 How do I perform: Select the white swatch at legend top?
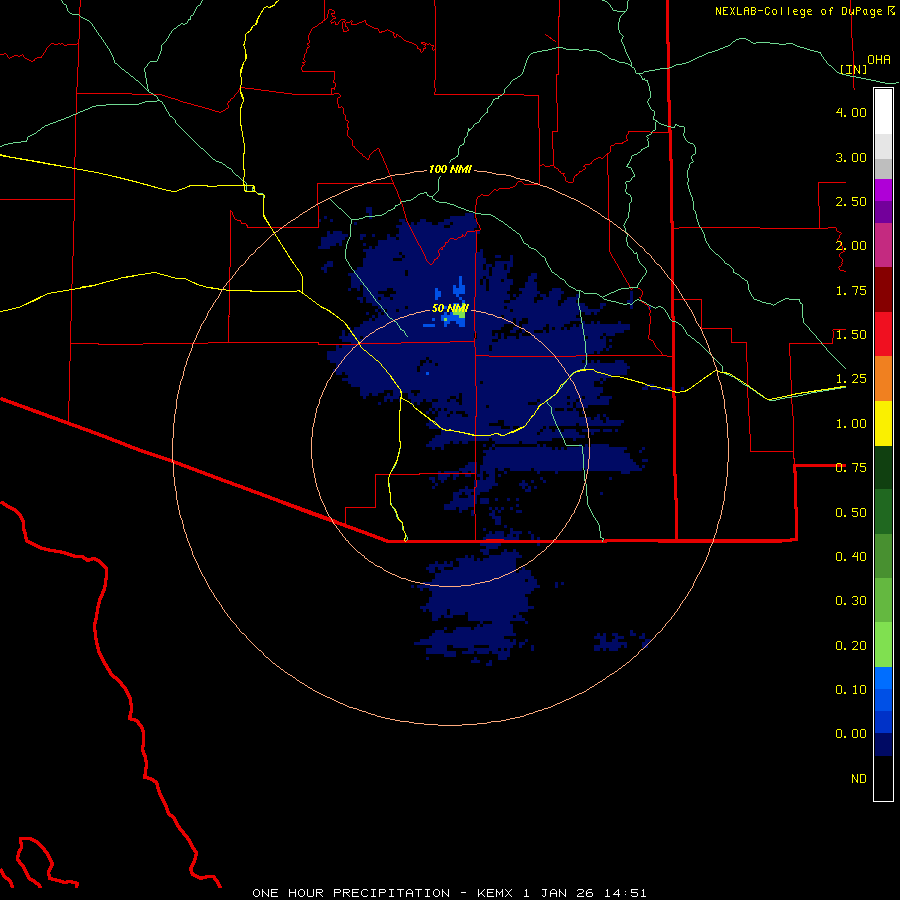[x=883, y=112]
